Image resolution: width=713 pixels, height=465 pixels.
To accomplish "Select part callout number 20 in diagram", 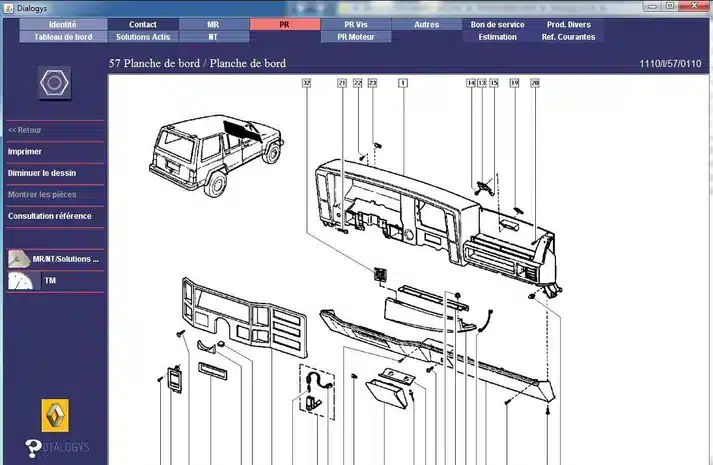I will (535, 83).
